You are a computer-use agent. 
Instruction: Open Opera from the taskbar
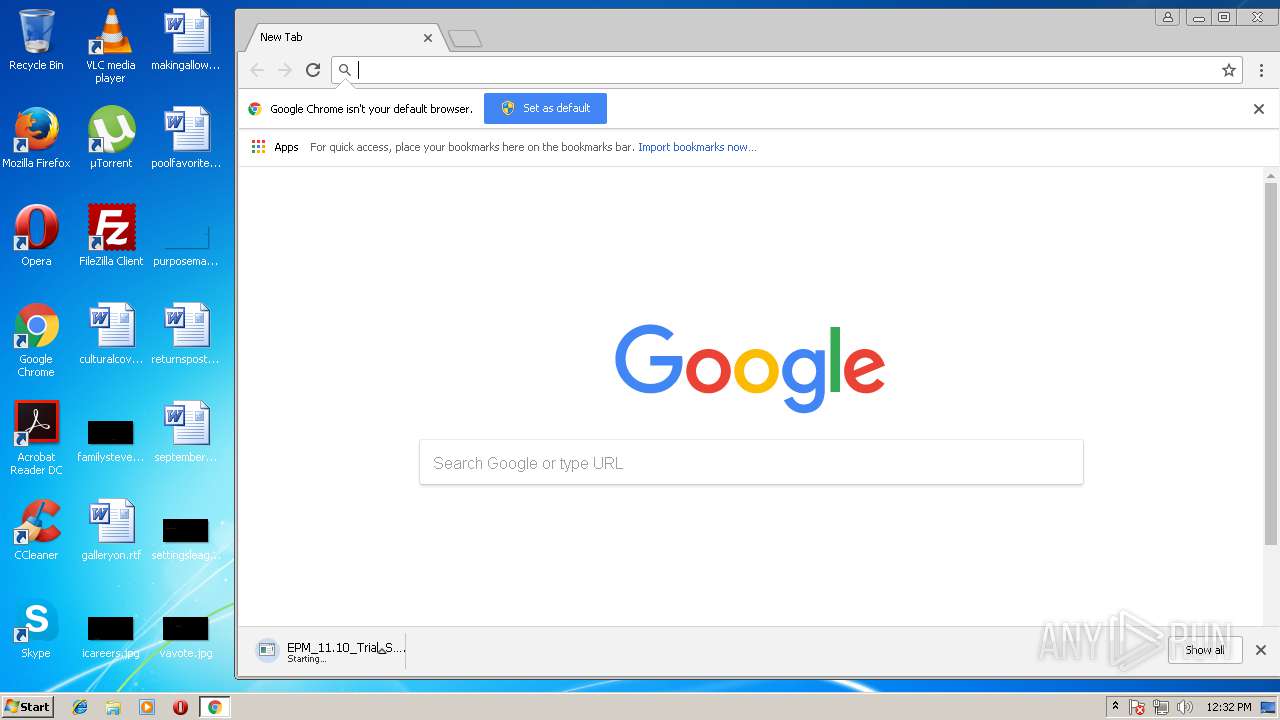(x=180, y=707)
